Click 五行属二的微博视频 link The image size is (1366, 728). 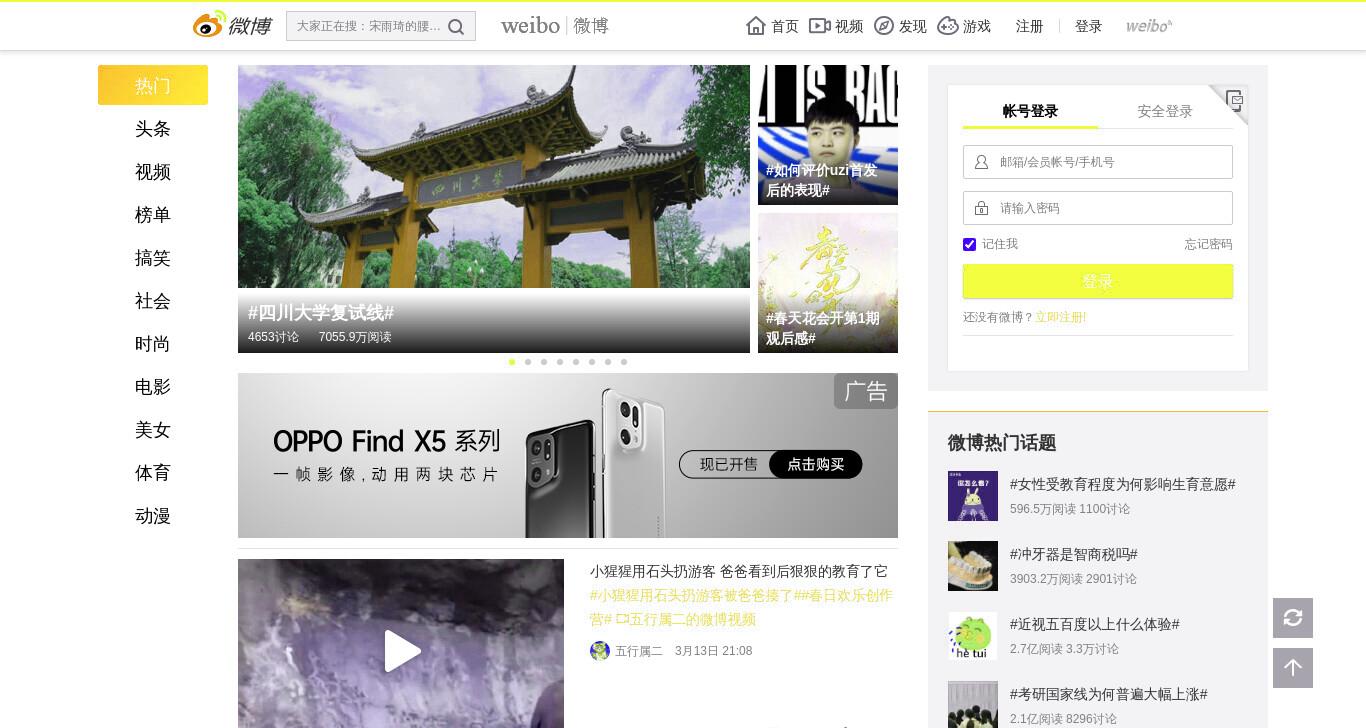[x=685, y=619]
